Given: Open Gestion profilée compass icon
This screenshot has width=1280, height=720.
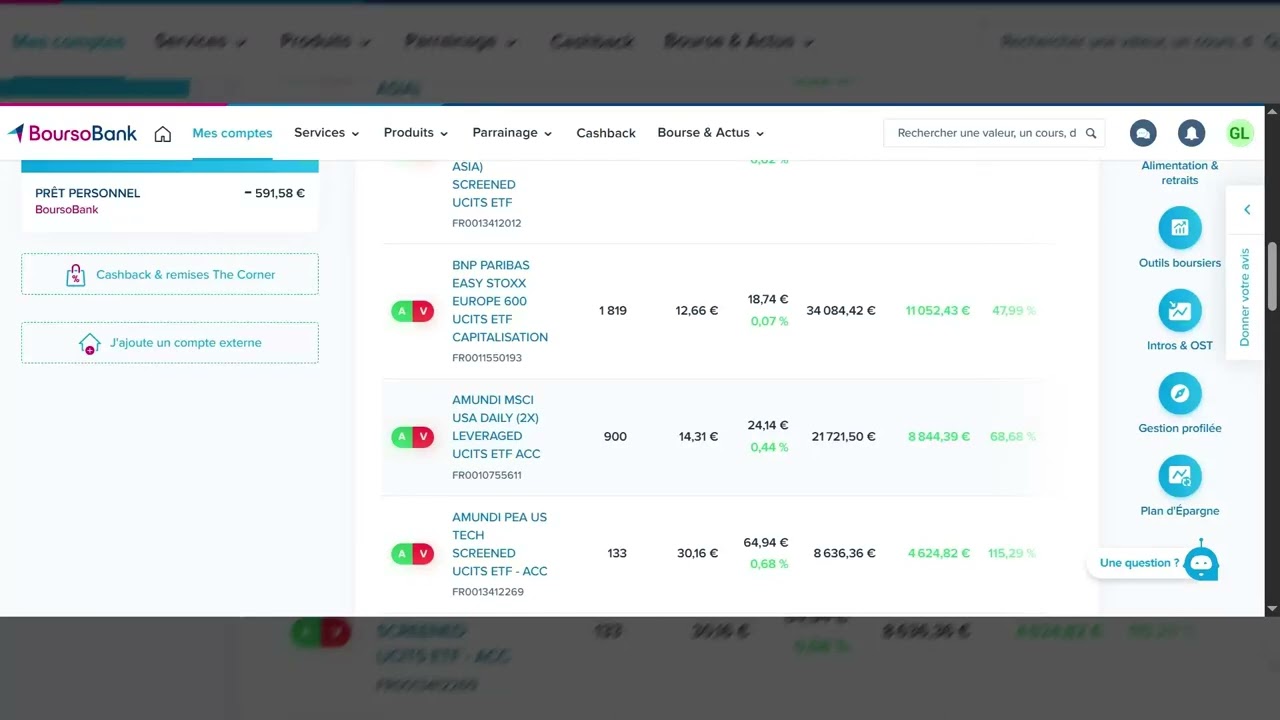Looking at the screenshot, I should (x=1180, y=393).
